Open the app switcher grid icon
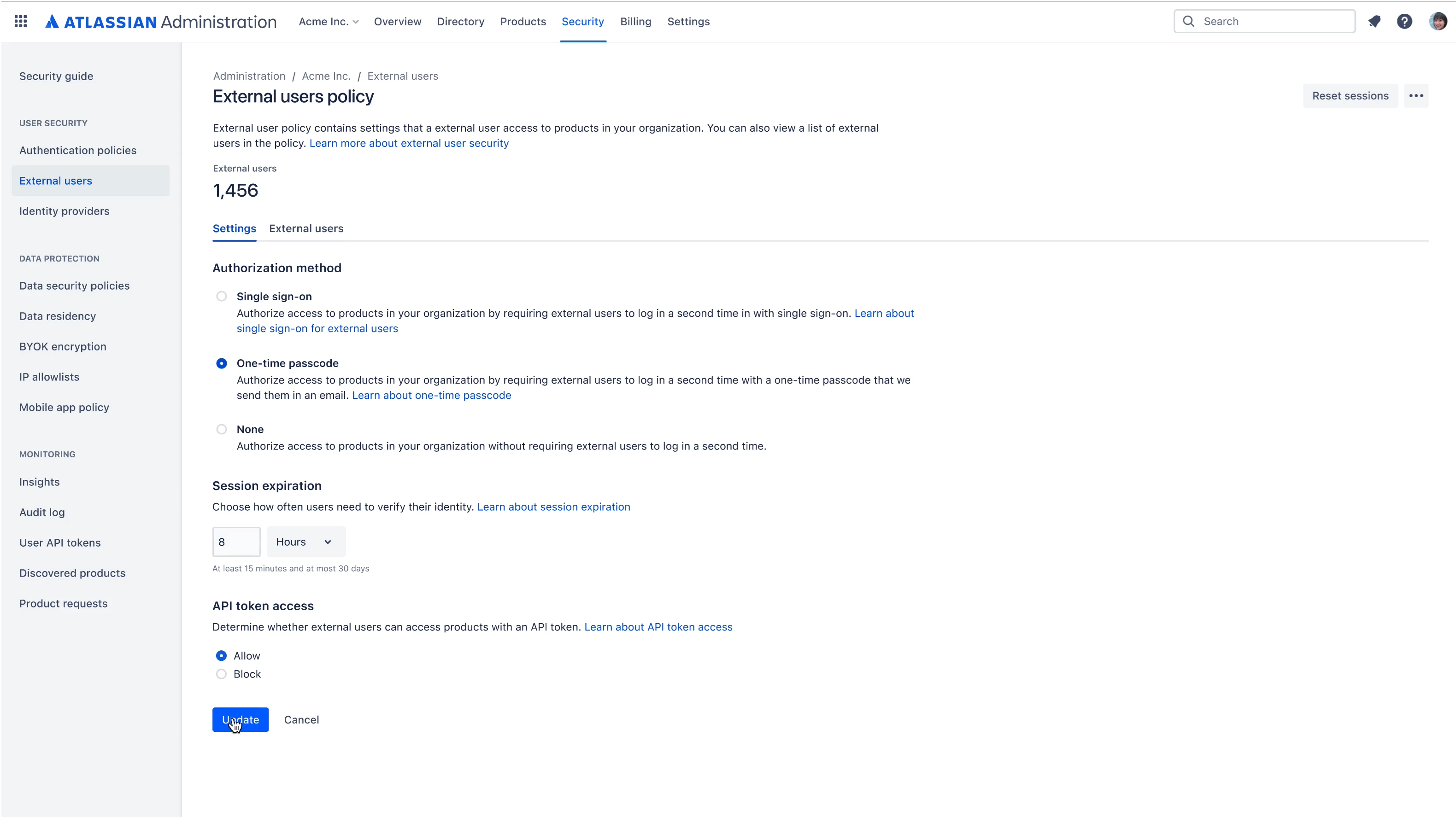1456x817 pixels. (x=21, y=22)
